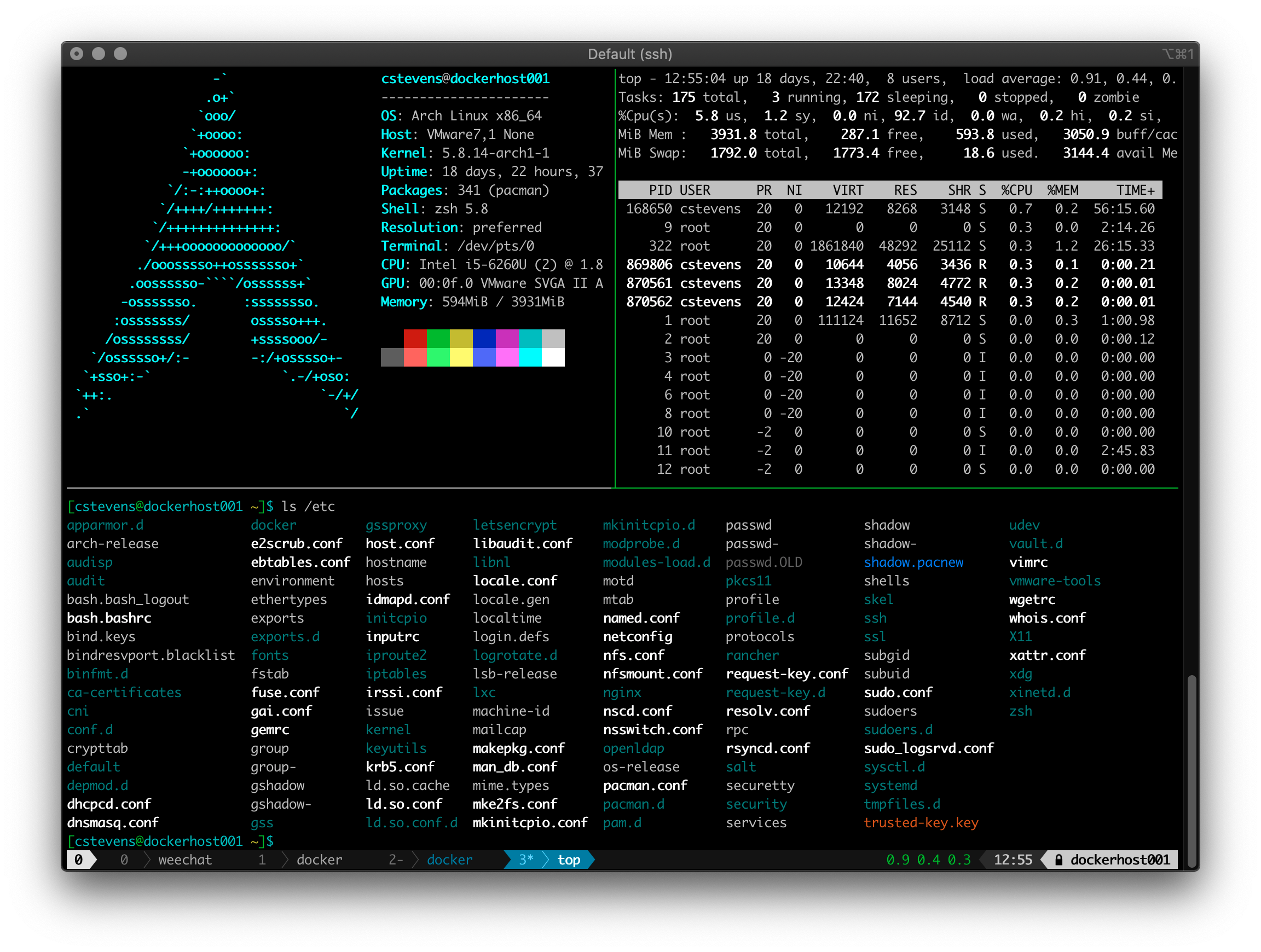Click the nginx directory entry
The width and height of the screenshot is (1261, 952).
622,692
